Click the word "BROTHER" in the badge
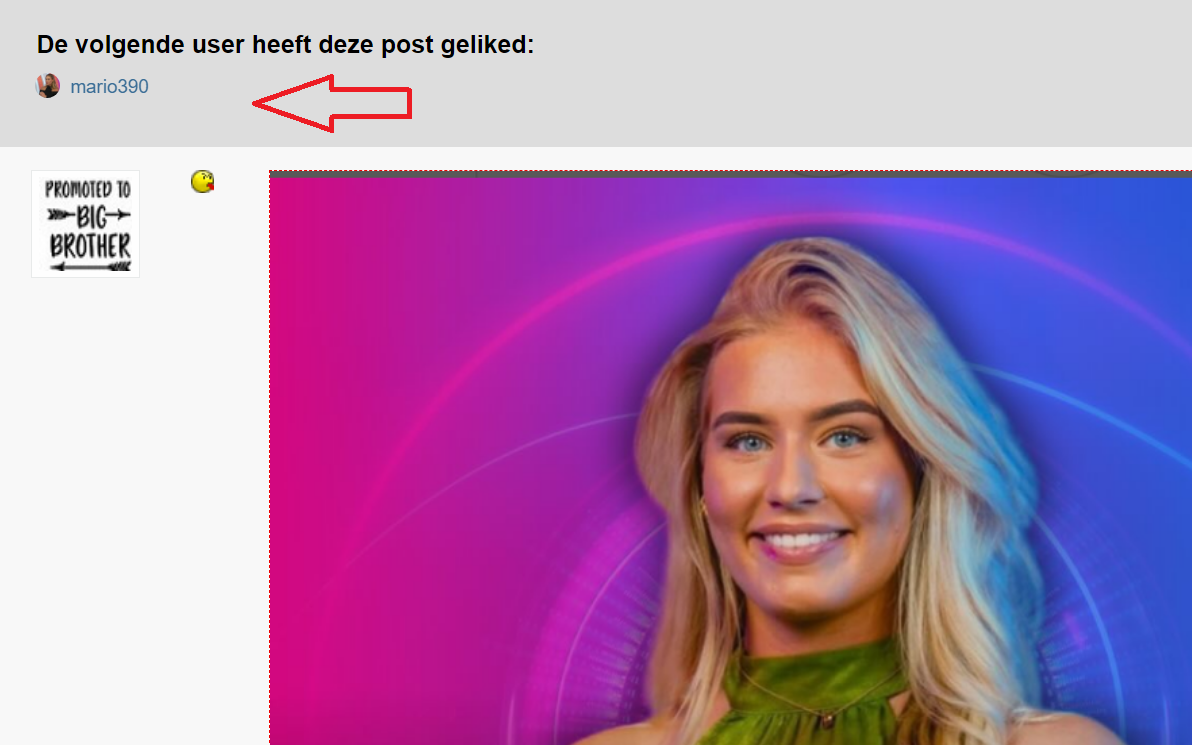 90,246
